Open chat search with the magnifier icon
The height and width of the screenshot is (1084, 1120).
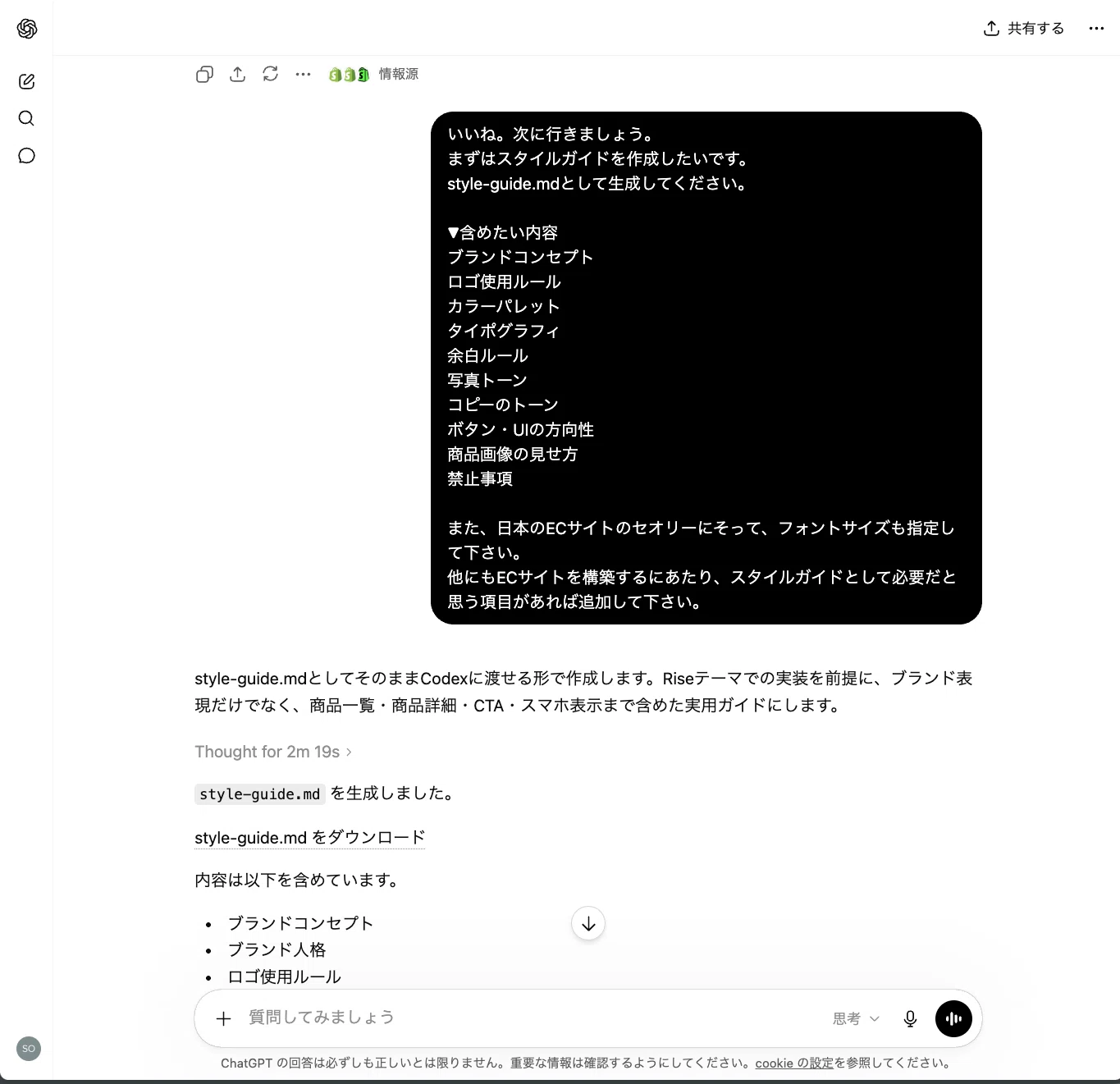pyautogui.click(x=26, y=118)
